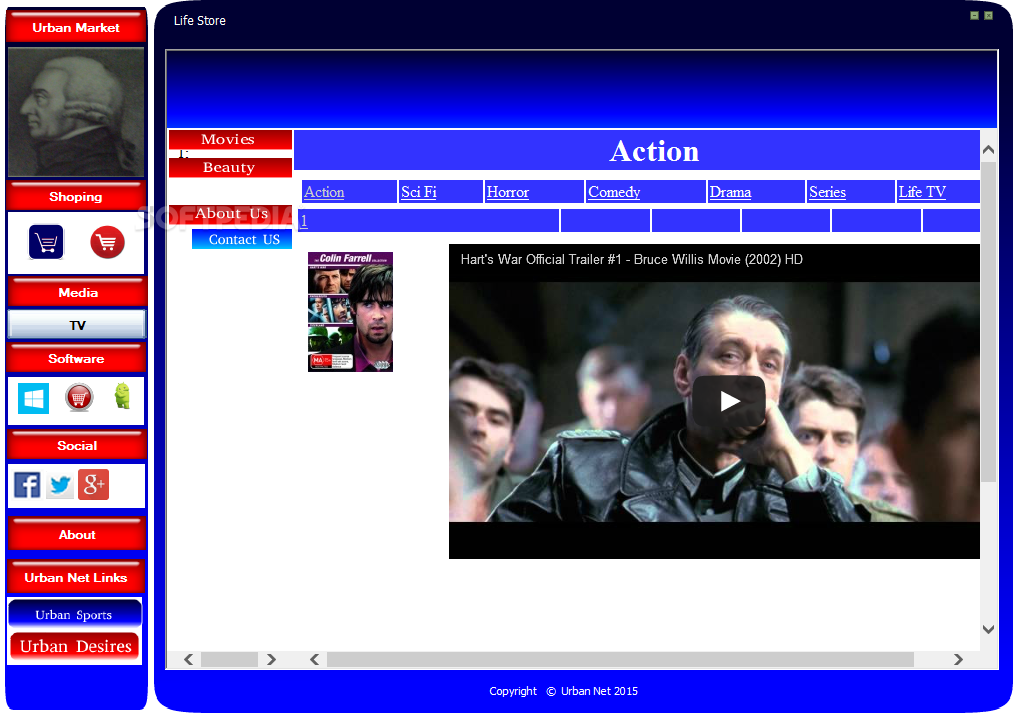Open the Comedy genre link
The image size is (1013, 713).
click(x=614, y=192)
